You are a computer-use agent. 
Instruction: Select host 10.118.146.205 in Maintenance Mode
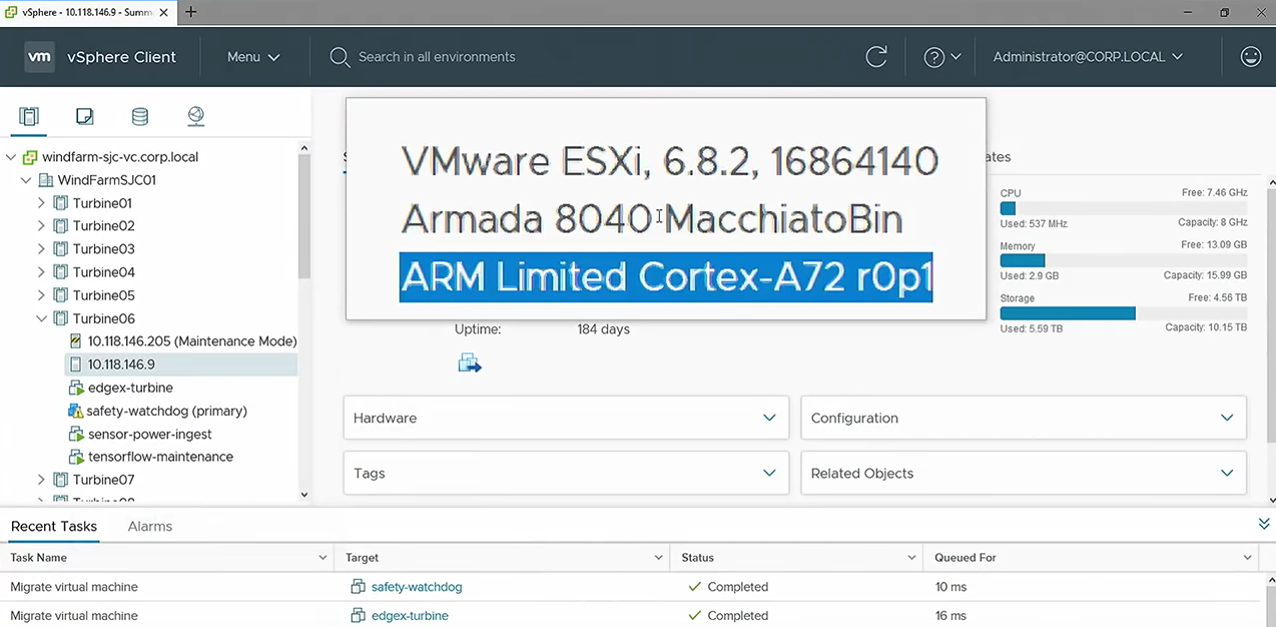point(192,341)
